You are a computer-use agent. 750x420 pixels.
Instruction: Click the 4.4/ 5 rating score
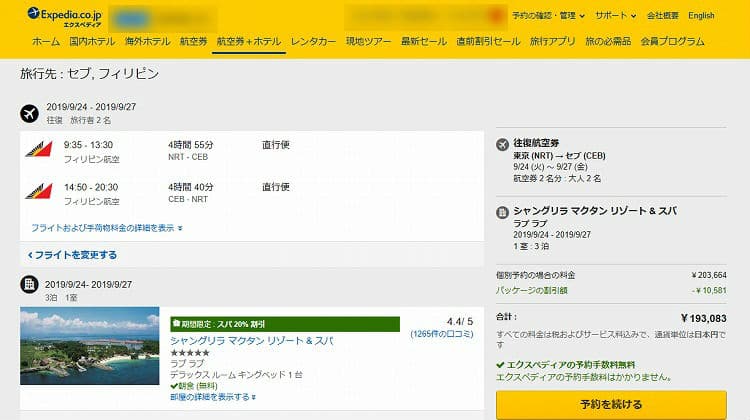[x=460, y=321]
